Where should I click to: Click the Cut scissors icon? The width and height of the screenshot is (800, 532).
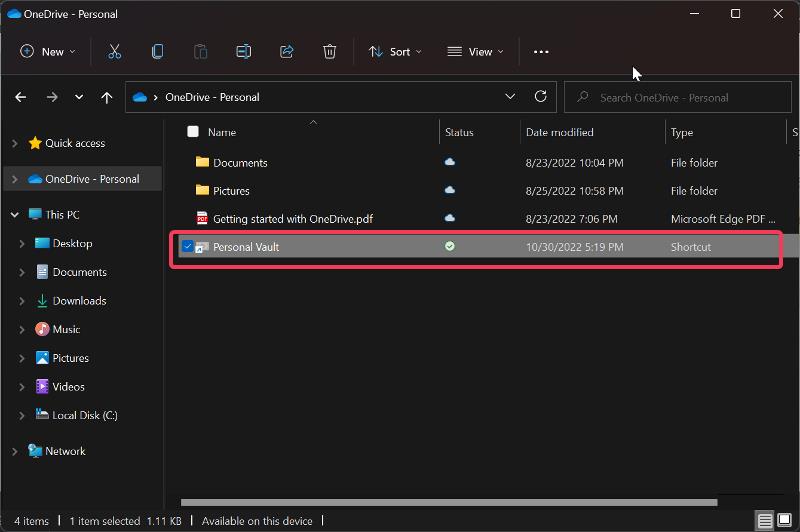point(115,52)
